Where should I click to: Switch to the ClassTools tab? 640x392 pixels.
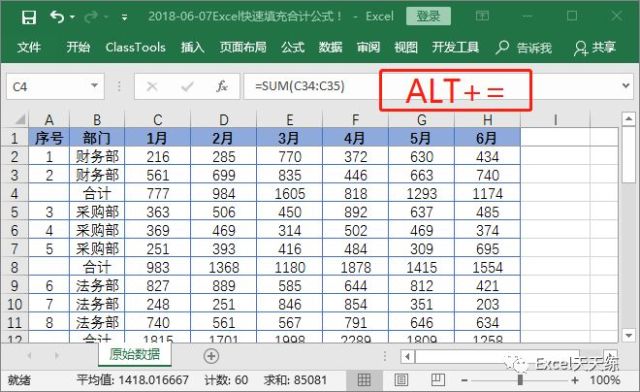pyautogui.click(x=136, y=47)
